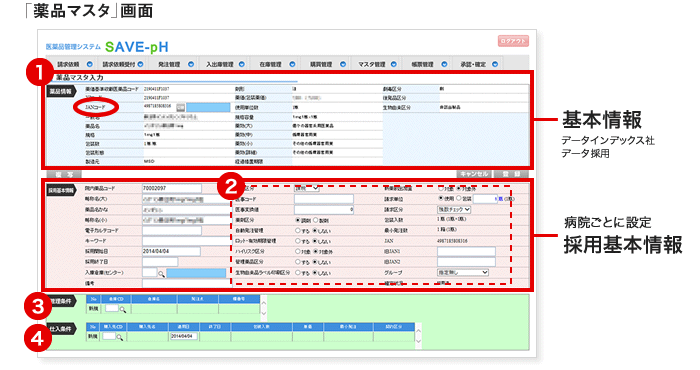Image resolution: width=700 pixels, height=370 pixels.
Task: Click the 電子カルテコード field
Action: tap(172, 231)
